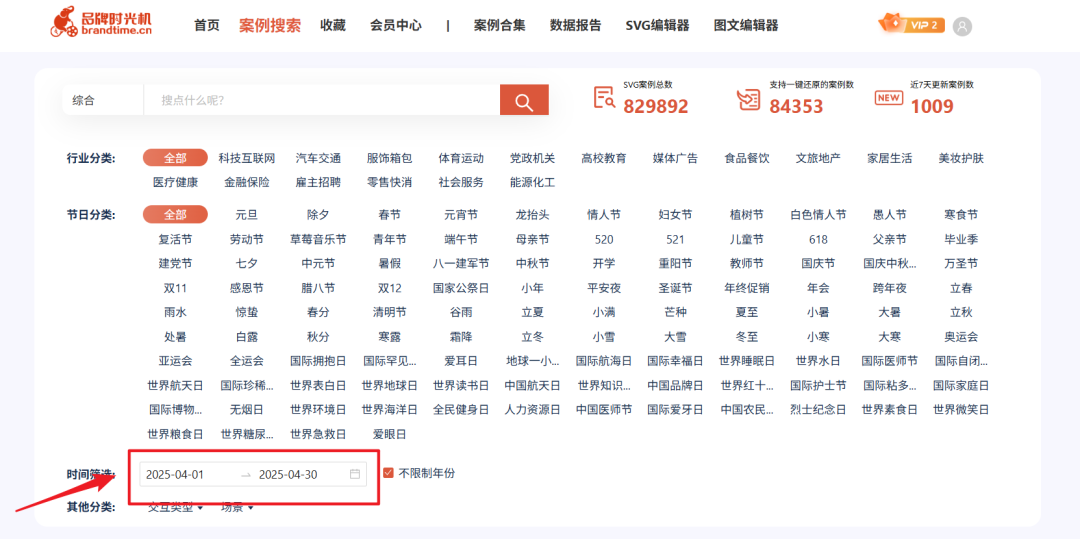The height and width of the screenshot is (539, 1080).
Task: Open the calendar icon in date range
Action: tap(355, 474)
